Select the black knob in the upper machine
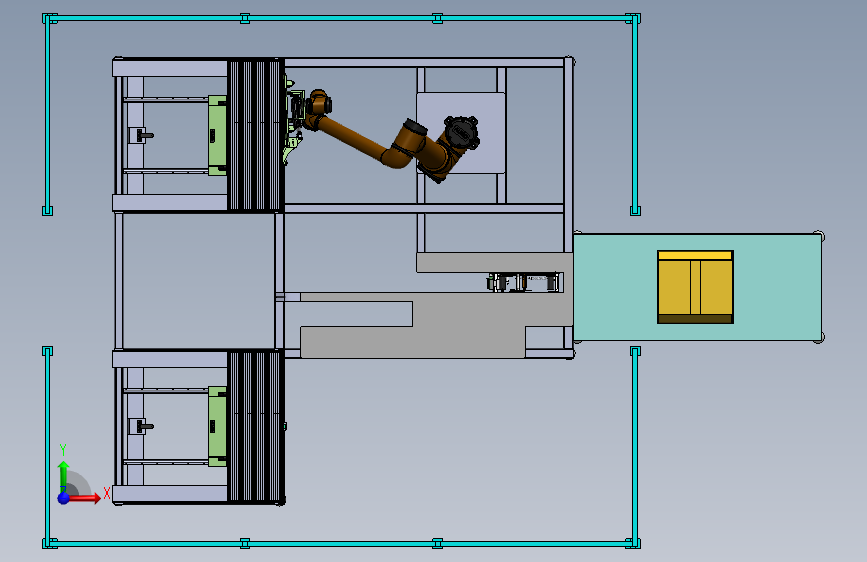This screenshot has width=867, height=562. pos(145,135)
